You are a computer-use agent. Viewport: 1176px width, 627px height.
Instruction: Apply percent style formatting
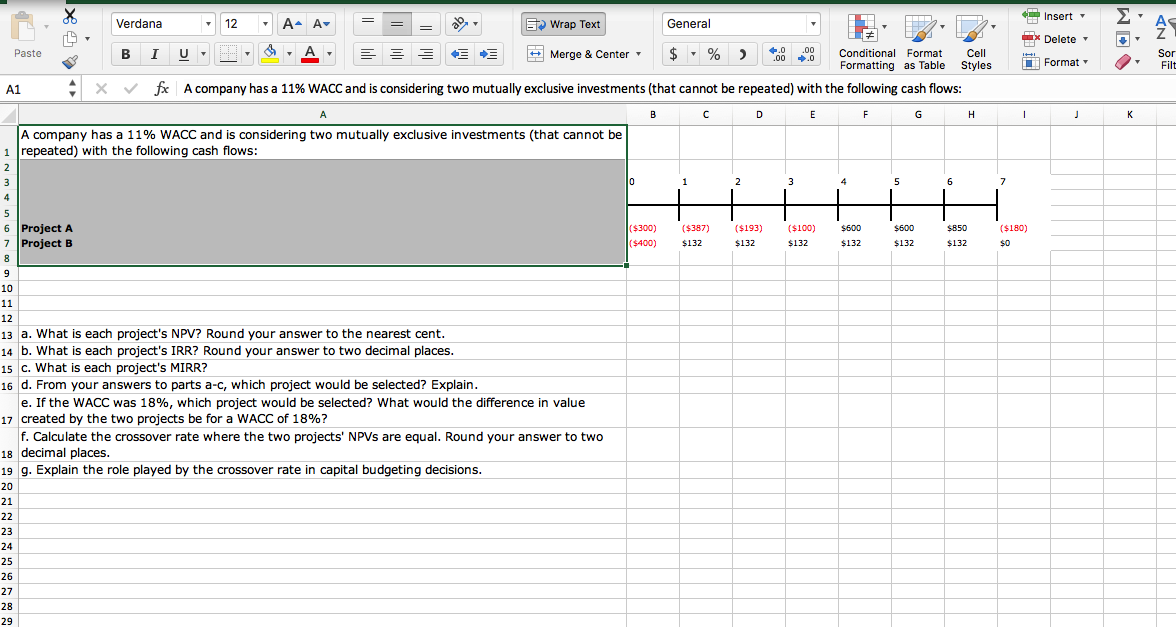tap(715, 54)
